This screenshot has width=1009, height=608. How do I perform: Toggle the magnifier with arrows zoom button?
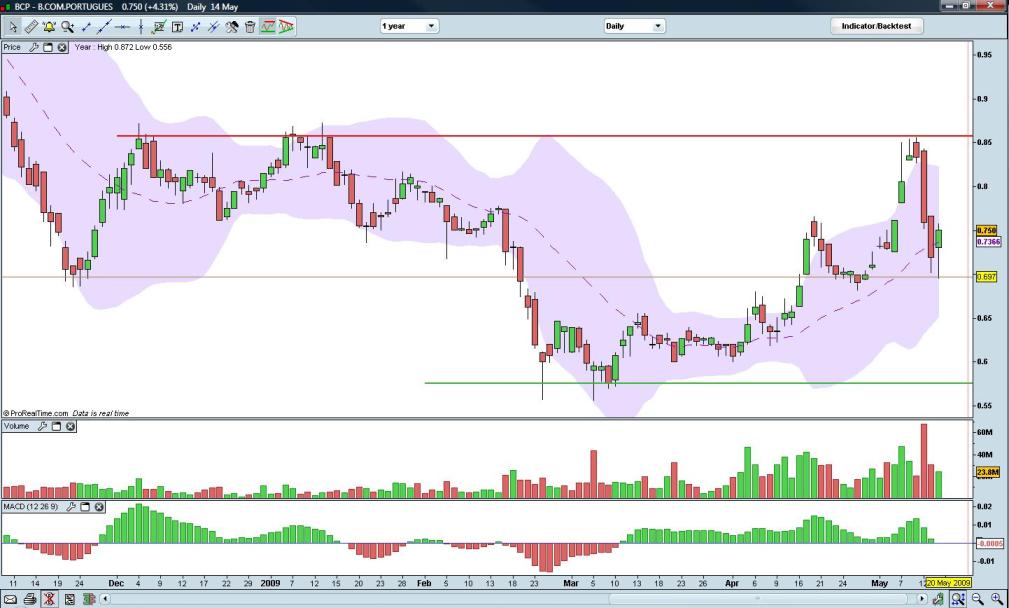958,600
